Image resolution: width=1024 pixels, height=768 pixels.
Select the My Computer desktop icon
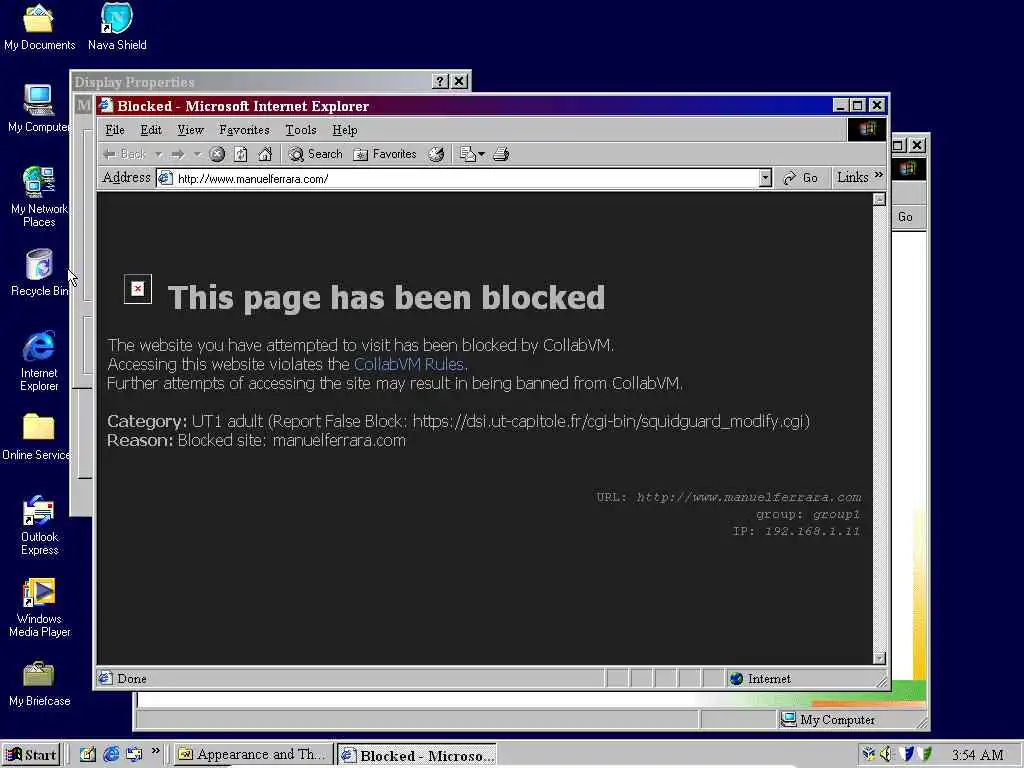39,109
